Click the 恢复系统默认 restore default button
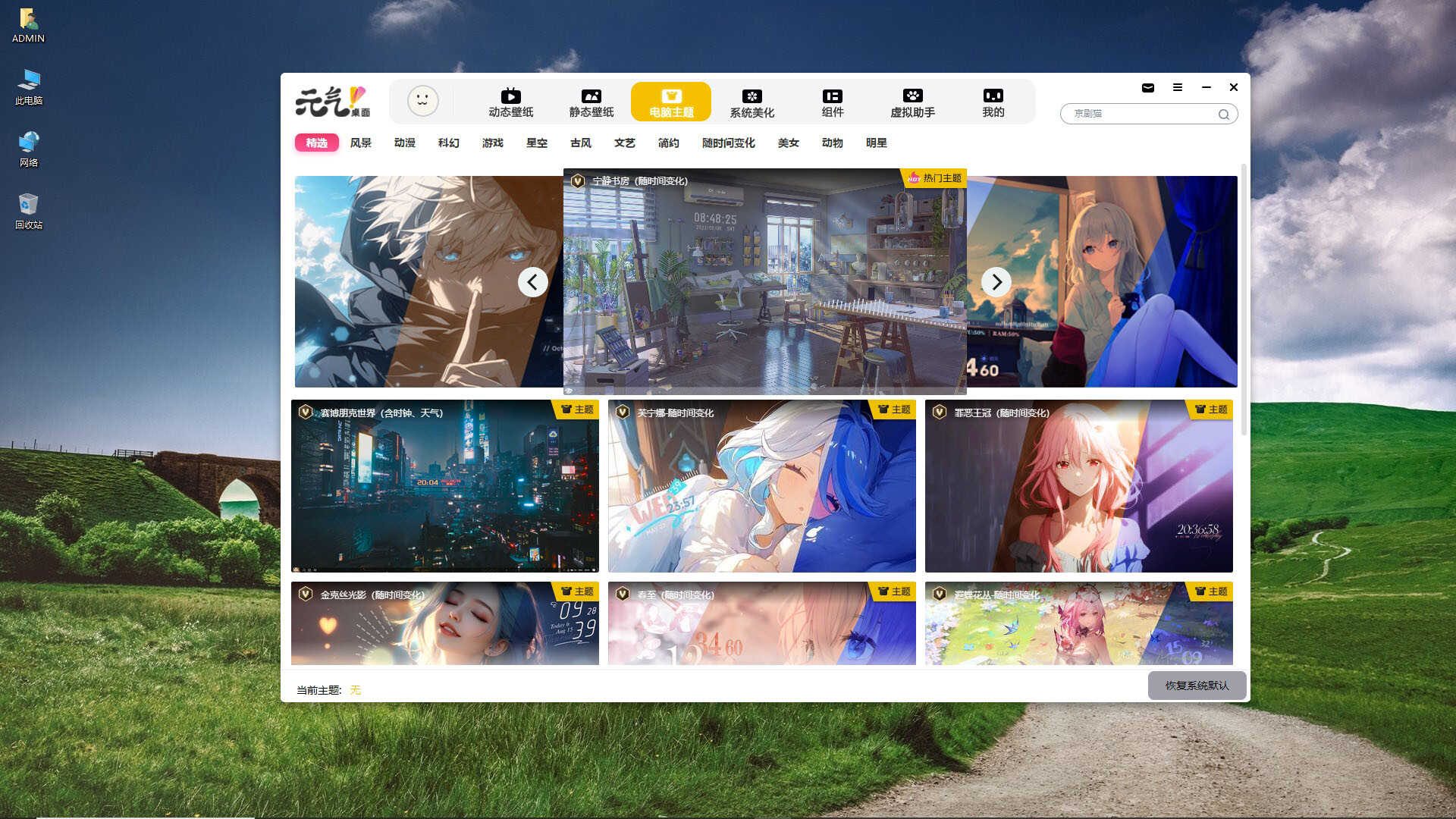The image size is (1456, 819). pyautogui.click(x=1197, y=685)
